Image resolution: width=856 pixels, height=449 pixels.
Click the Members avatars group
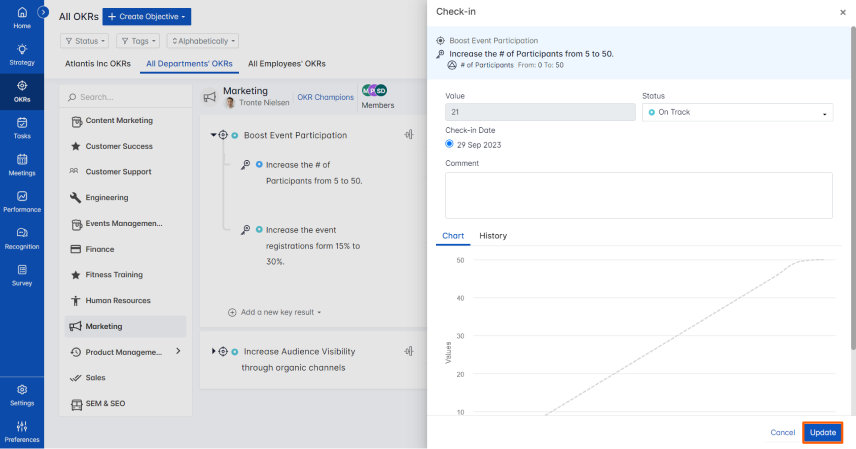pos(374,90)
